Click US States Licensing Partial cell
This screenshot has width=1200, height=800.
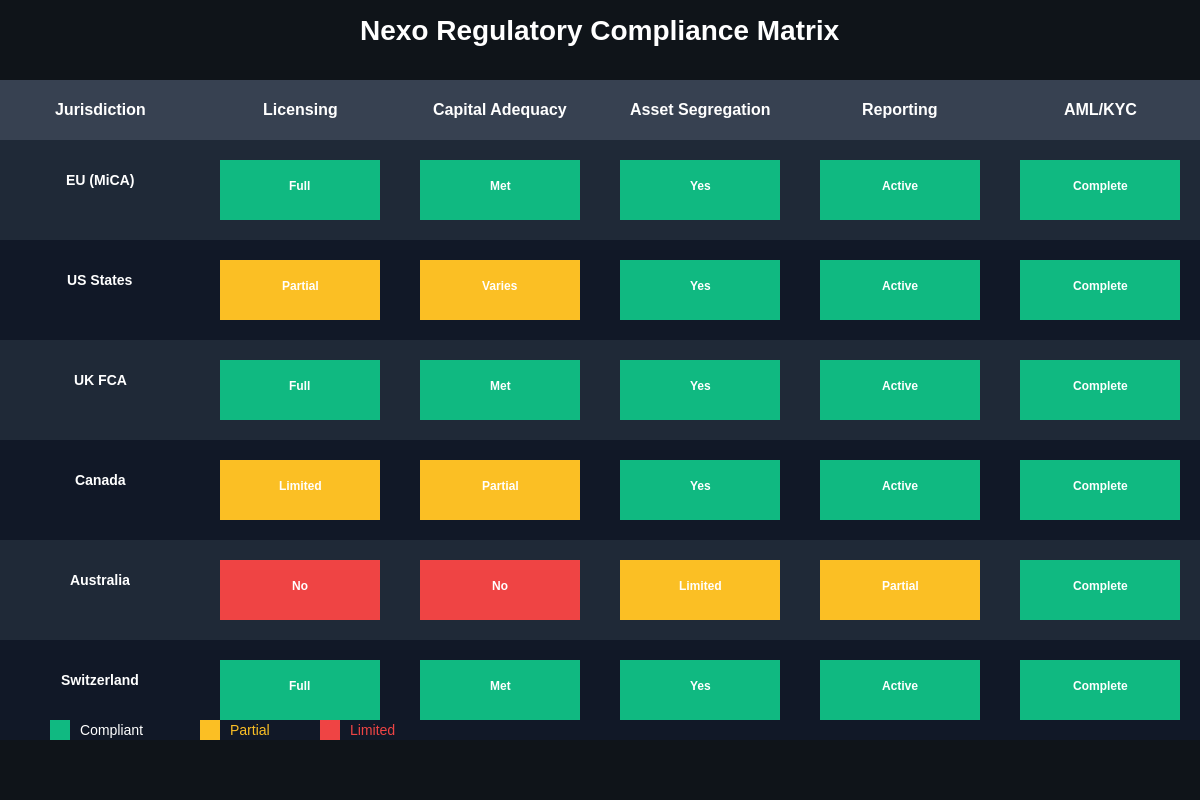pyautogui.click(x=300, y=290)
